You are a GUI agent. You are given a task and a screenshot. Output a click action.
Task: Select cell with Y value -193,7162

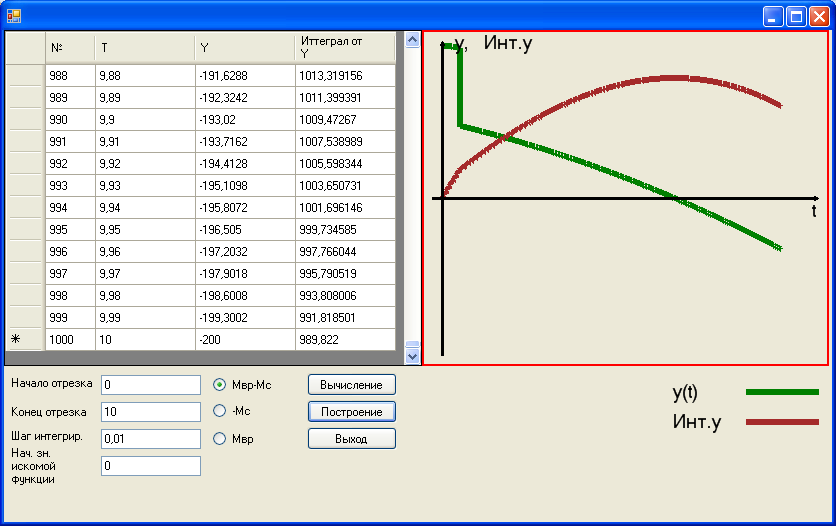tap(245, 142)
